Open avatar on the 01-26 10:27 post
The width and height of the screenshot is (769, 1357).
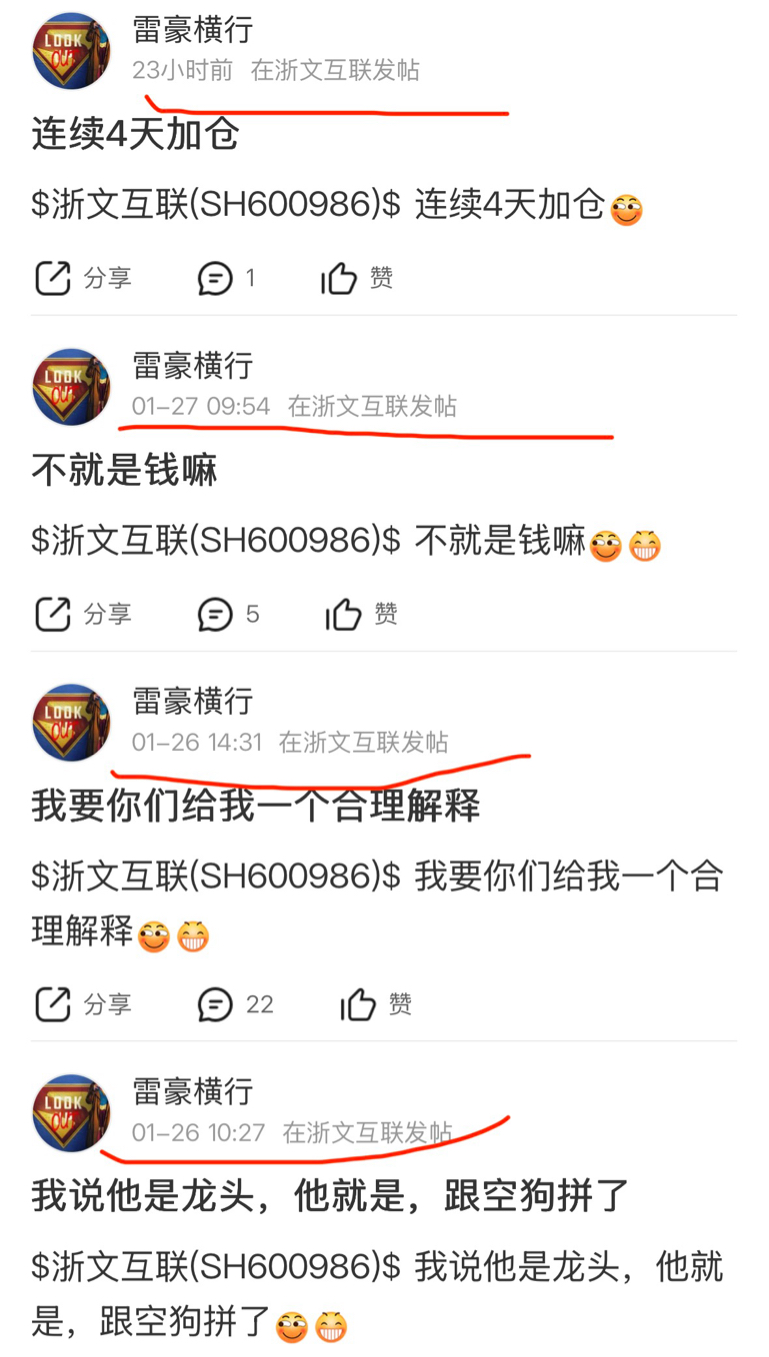pyautogui.click(x=71, y=1113)
